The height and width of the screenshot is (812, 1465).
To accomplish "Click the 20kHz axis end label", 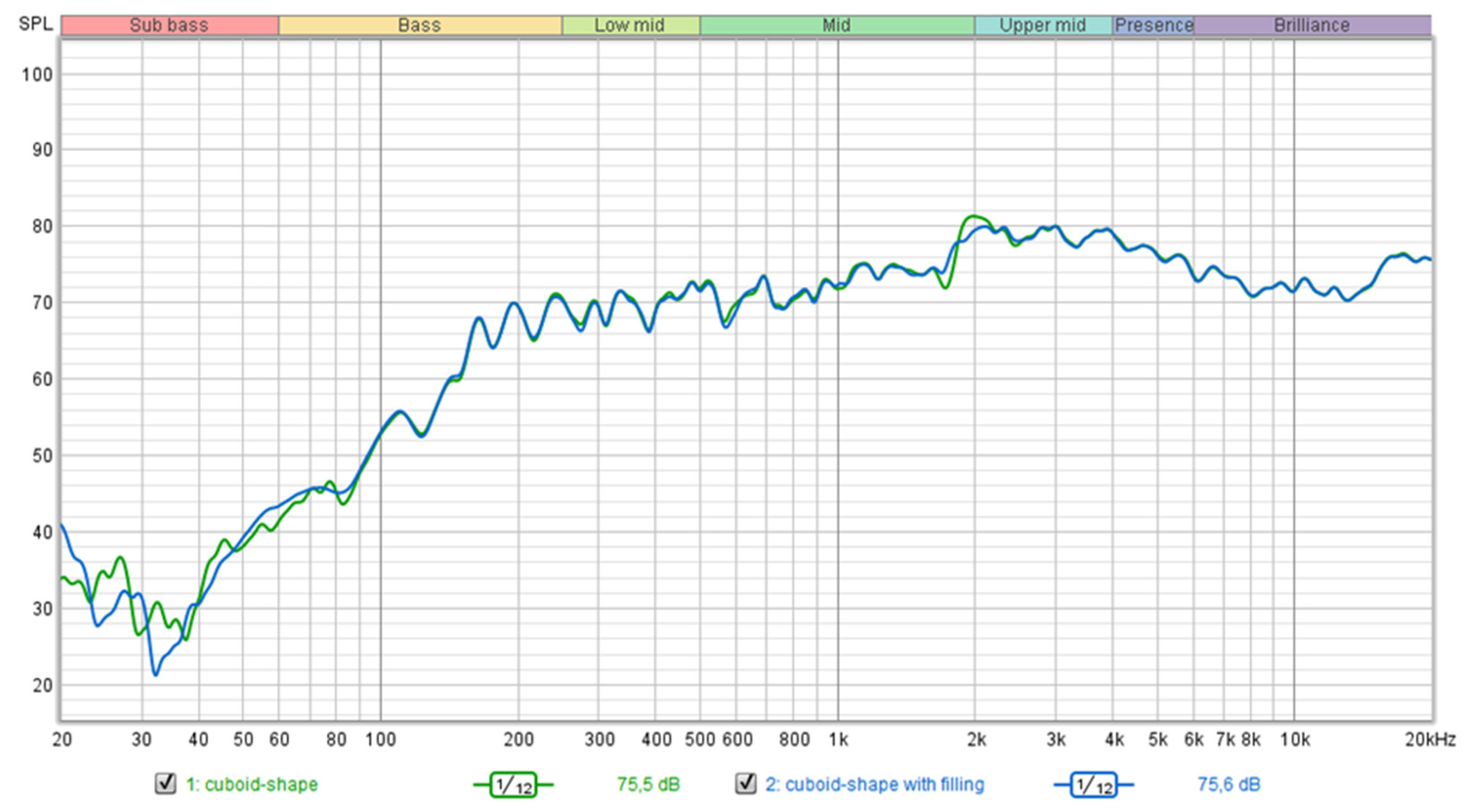I will click(1430, 739).
